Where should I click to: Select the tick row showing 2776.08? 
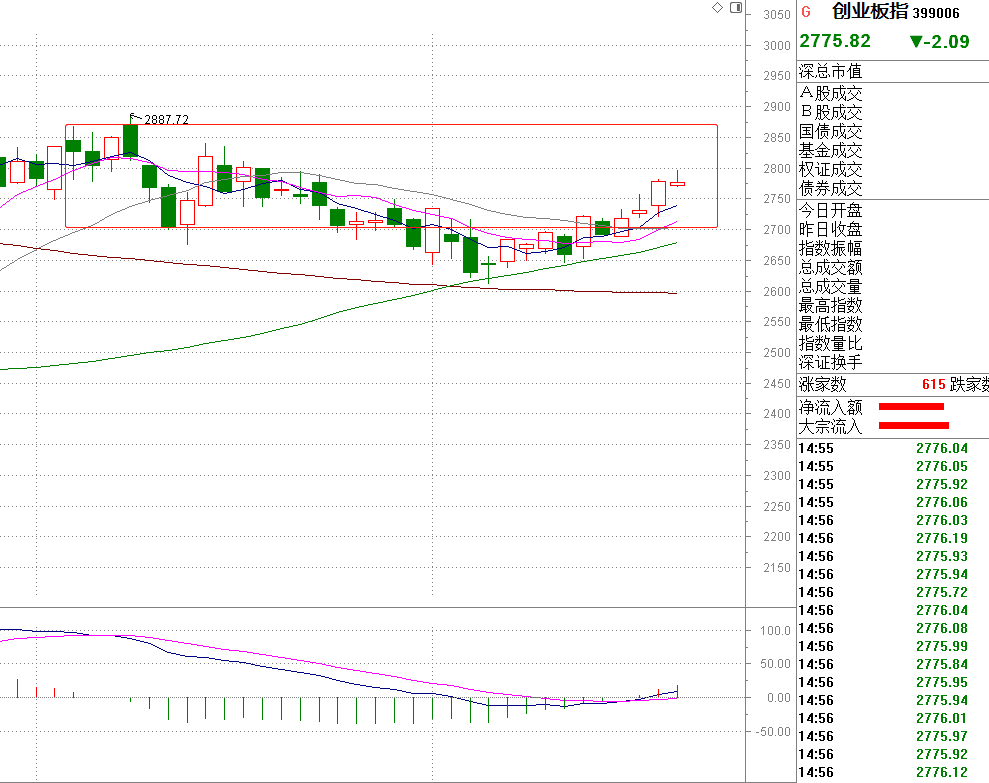(893, 628)
